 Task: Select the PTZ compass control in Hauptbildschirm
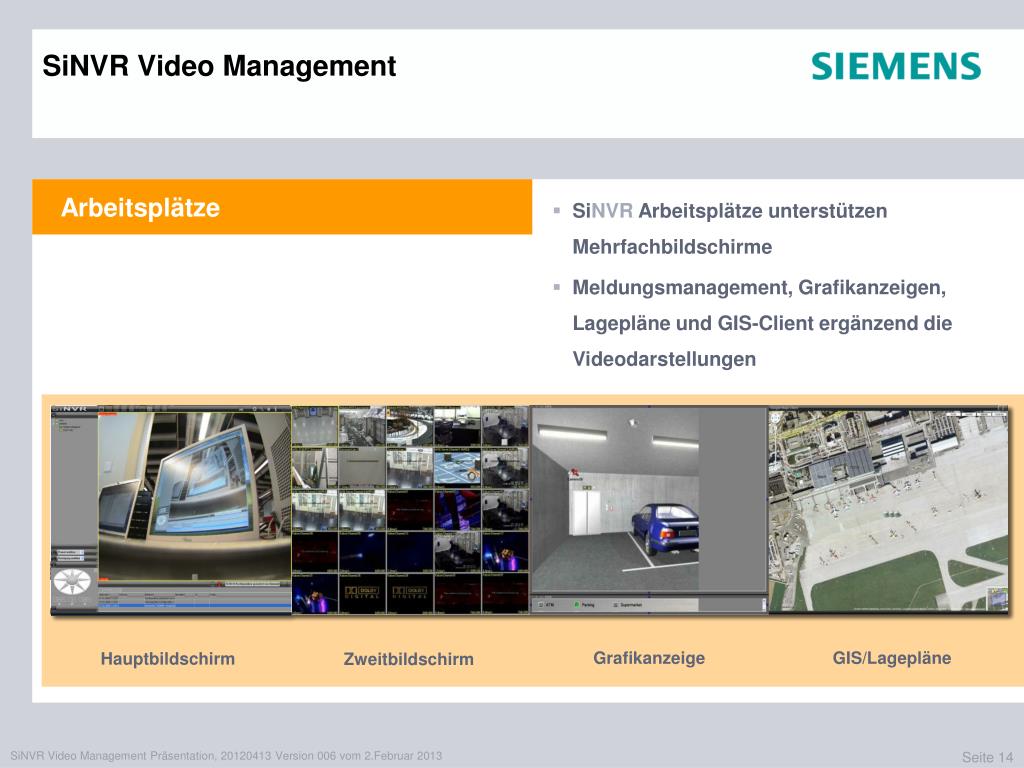click(x=72, y=581)
